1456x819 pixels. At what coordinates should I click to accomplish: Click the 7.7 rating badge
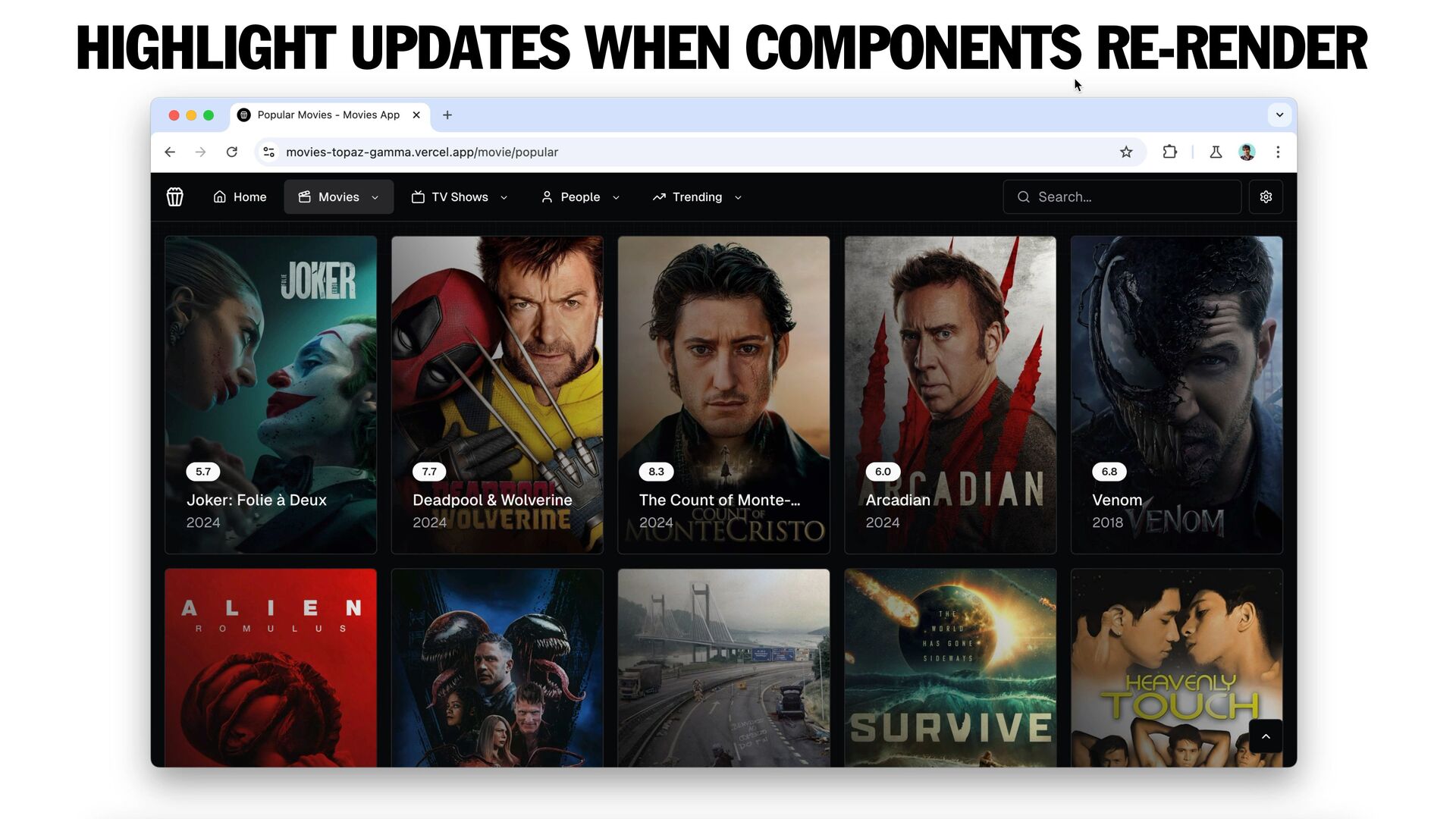click(429, 472)
